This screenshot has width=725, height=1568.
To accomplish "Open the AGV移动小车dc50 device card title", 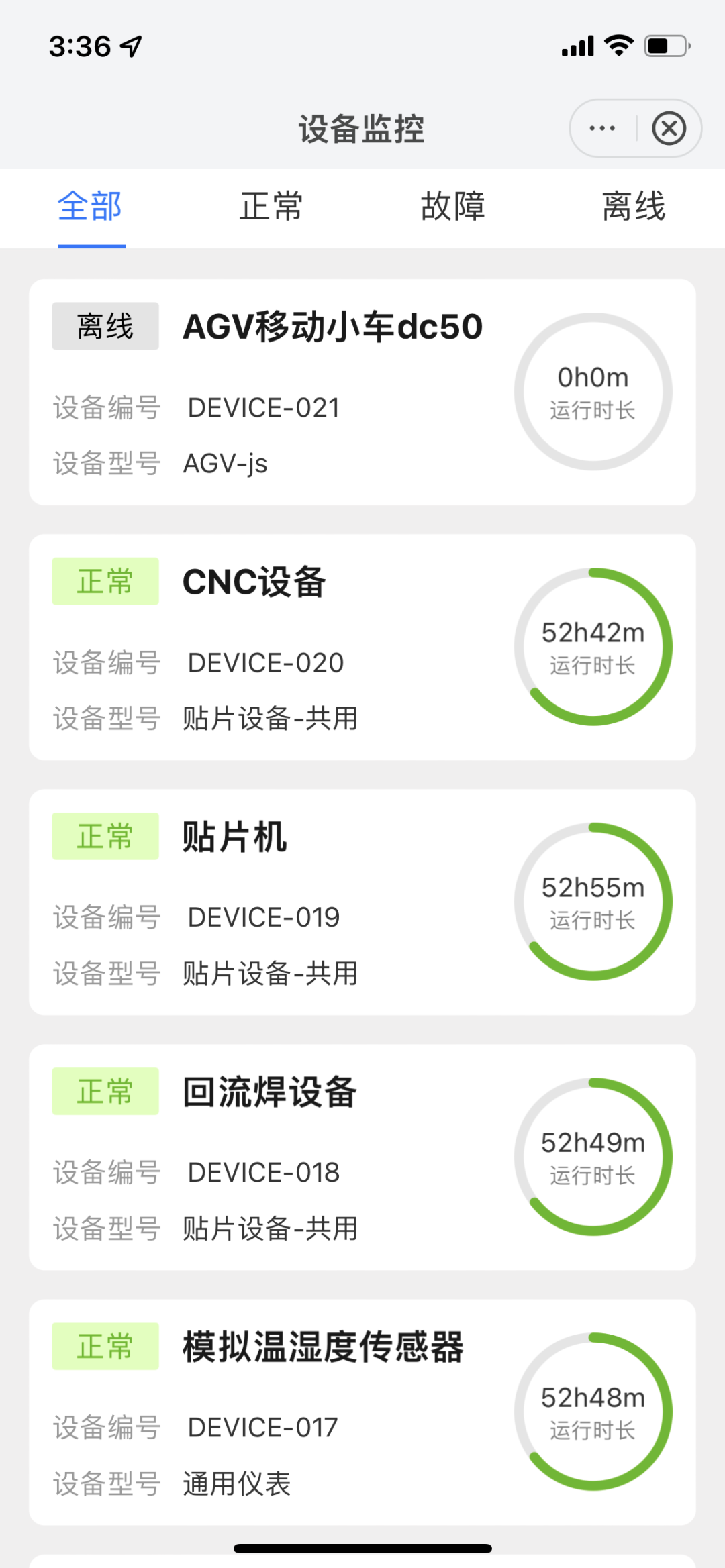I will coord(332,327).
